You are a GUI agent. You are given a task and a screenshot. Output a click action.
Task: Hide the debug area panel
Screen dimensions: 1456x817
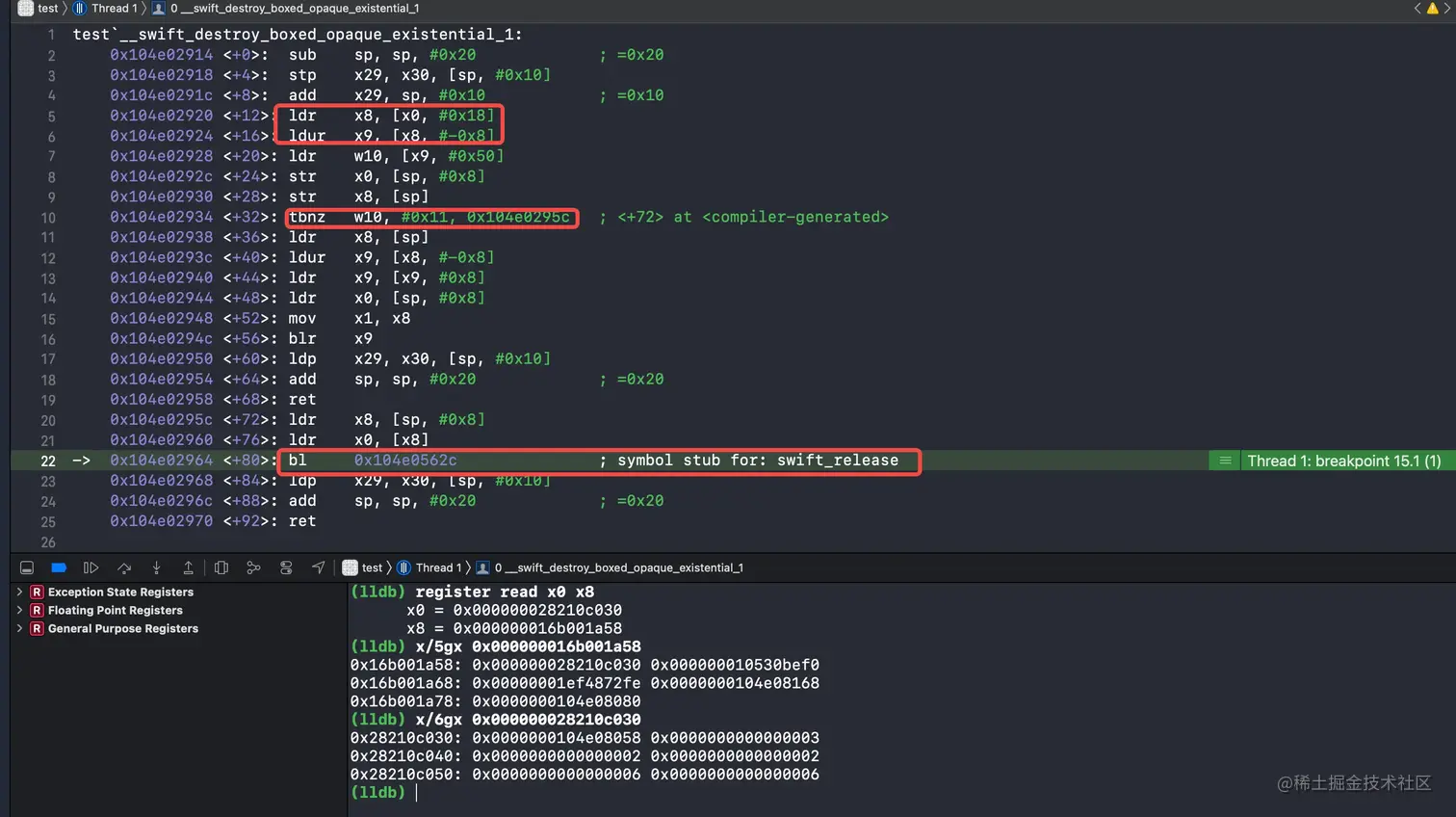(x=27, y=568)
